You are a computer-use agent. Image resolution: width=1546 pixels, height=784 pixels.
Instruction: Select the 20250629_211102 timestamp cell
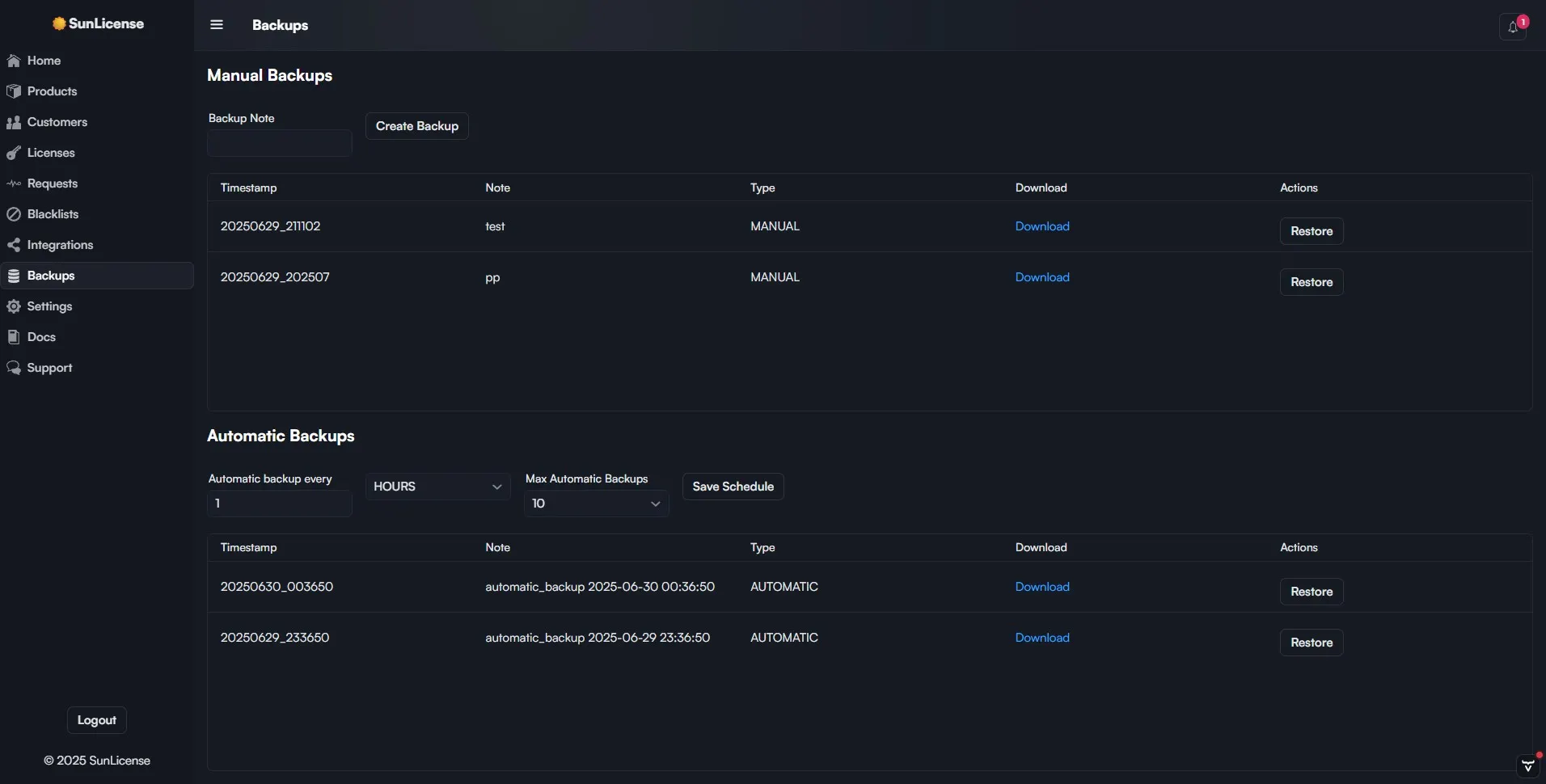coord(271,226)
